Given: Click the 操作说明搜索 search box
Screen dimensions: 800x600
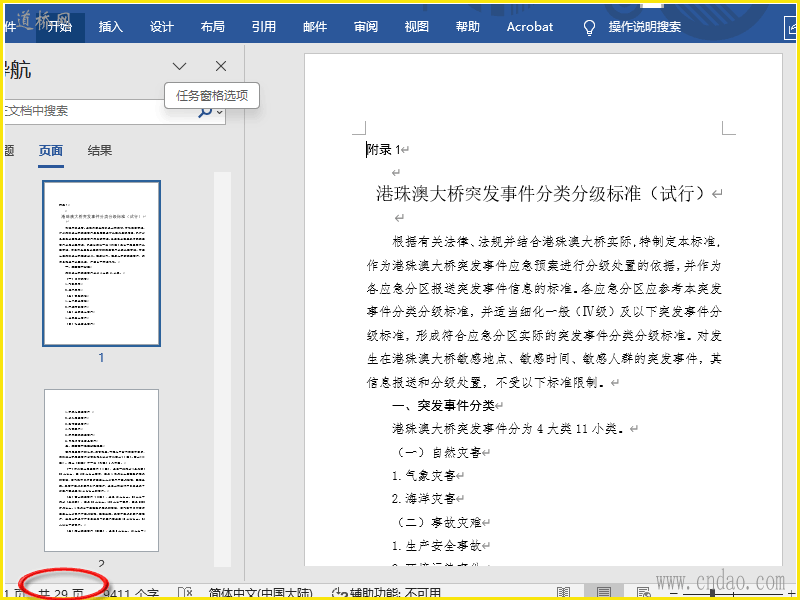Looking at the screenshot, I should (645, 27).
